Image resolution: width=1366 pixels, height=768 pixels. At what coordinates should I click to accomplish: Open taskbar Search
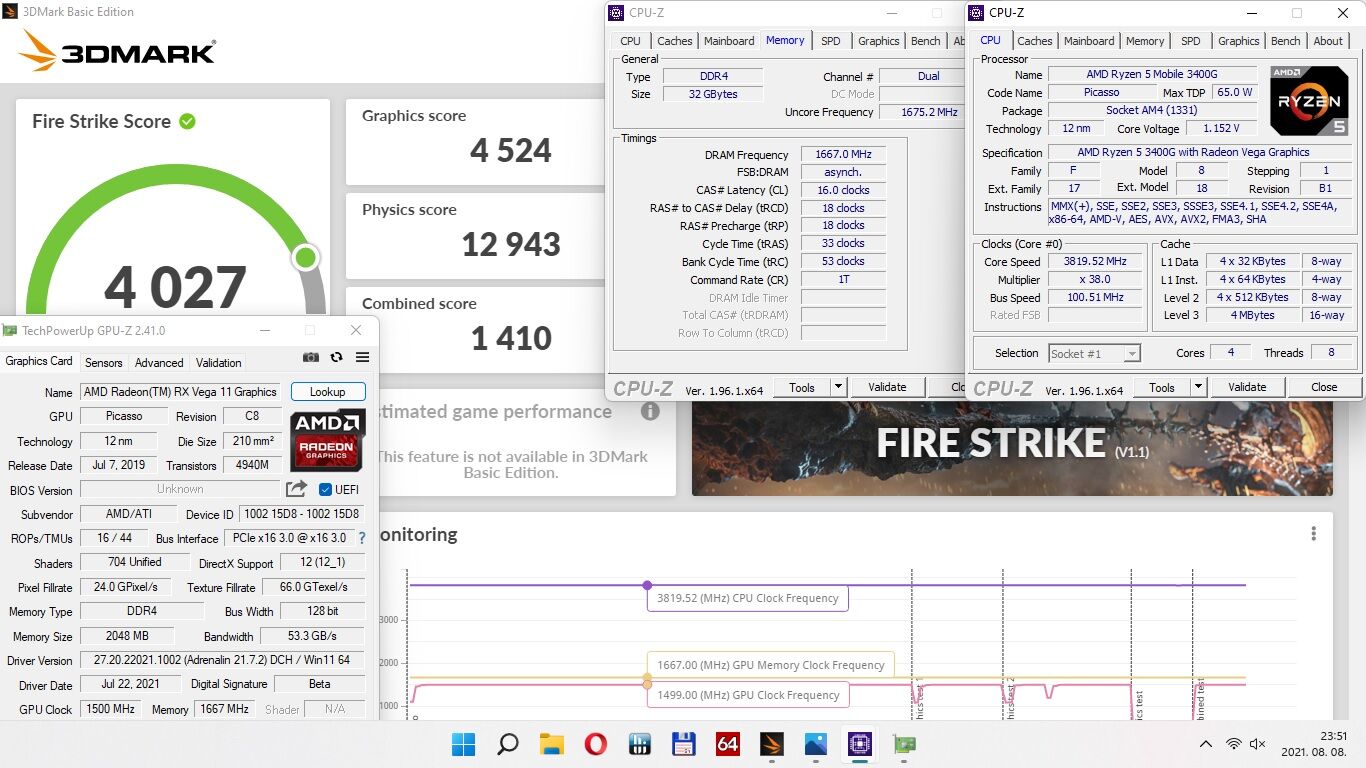tap(507, 744)
